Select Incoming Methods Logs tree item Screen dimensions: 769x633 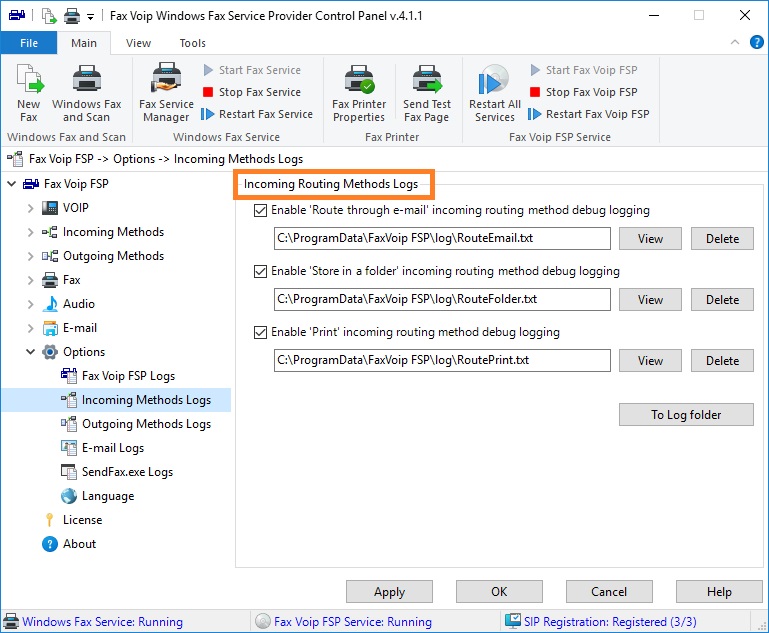point(136,400)
